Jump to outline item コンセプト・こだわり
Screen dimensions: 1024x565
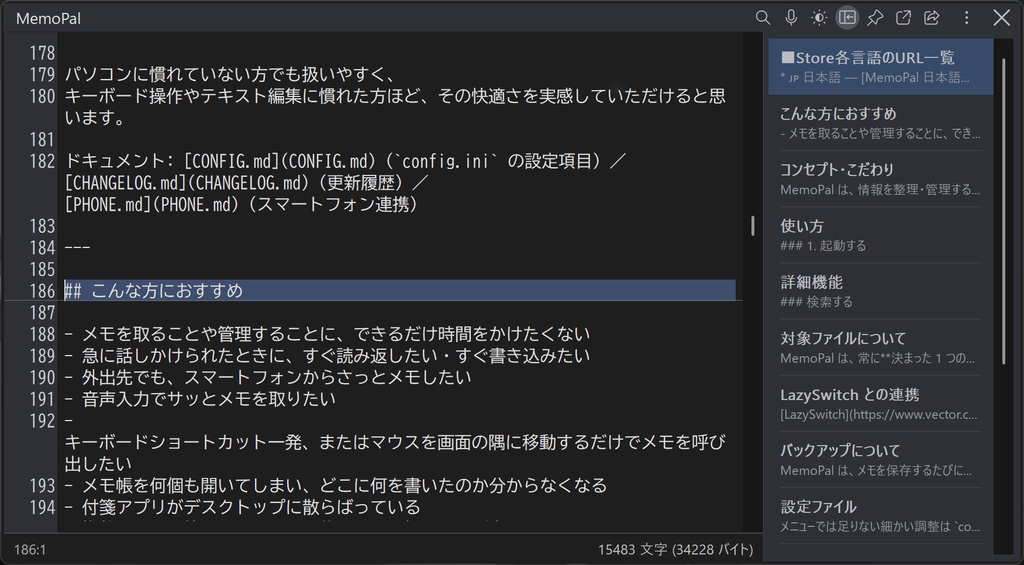coord(880,179)
